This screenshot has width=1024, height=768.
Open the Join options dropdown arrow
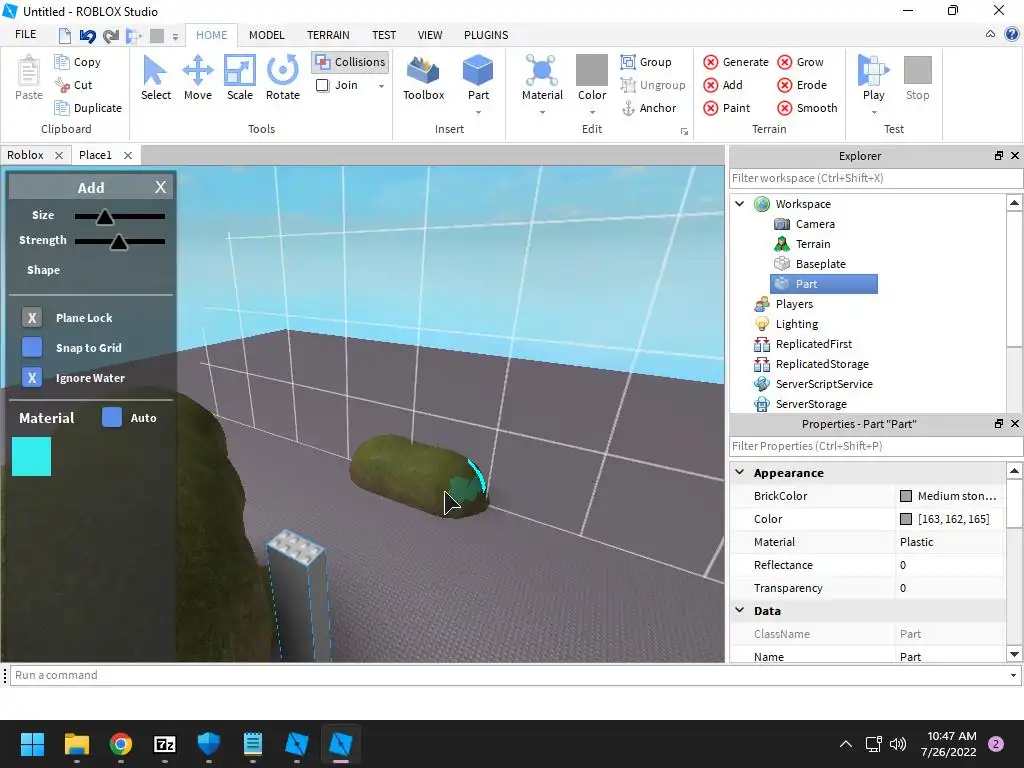pos(381,86)
